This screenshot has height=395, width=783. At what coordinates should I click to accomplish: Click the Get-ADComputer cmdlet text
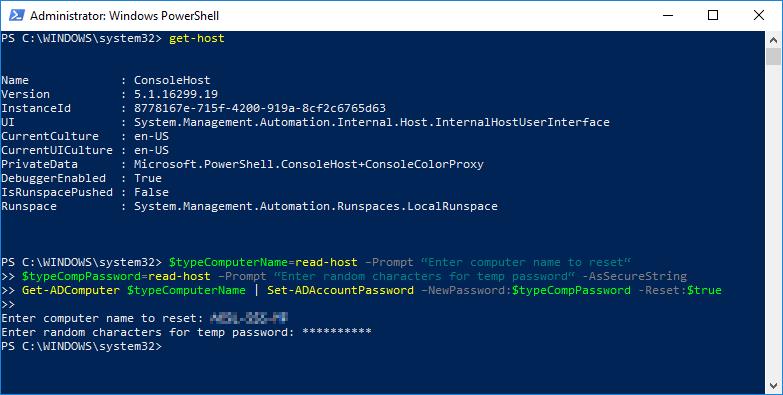[71, 290]
